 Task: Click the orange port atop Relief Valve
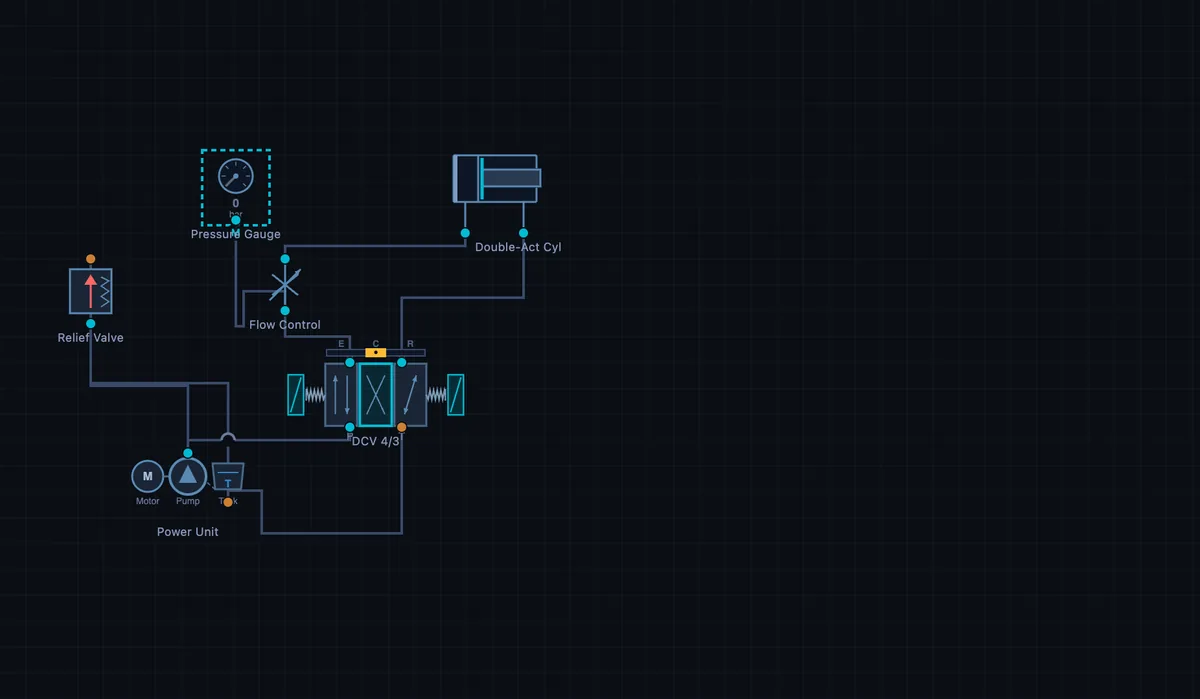point(91,259)
